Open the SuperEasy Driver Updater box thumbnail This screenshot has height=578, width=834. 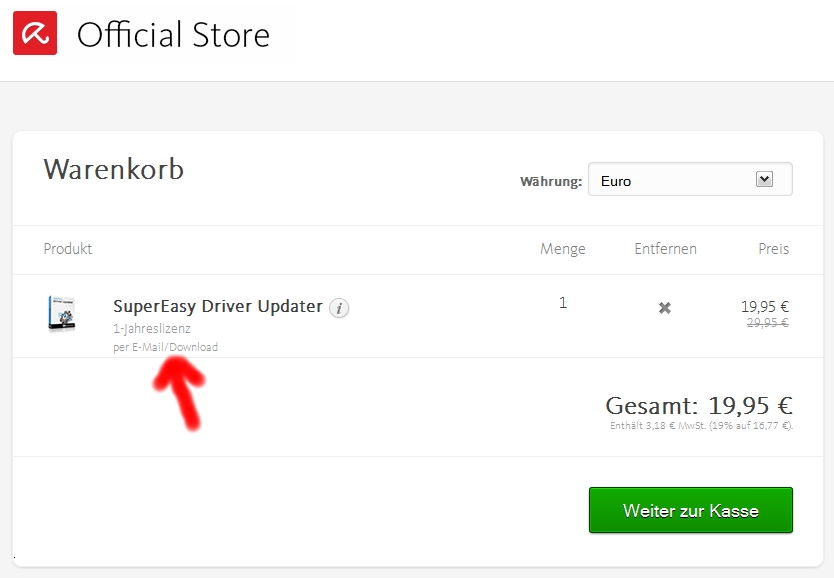(62, 314)
